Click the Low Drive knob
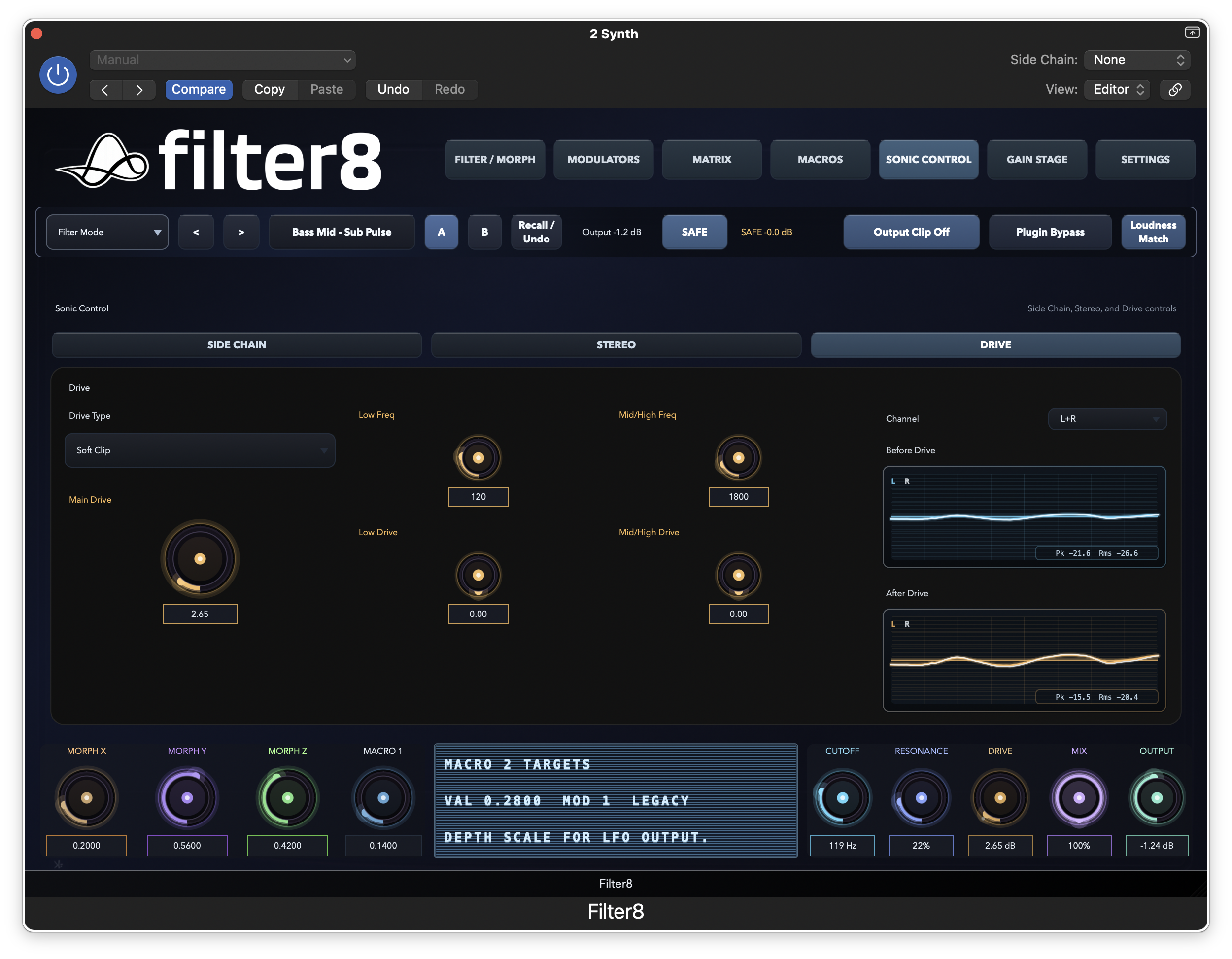Viewport: 1232px width, 959px height. click(478, 575)
